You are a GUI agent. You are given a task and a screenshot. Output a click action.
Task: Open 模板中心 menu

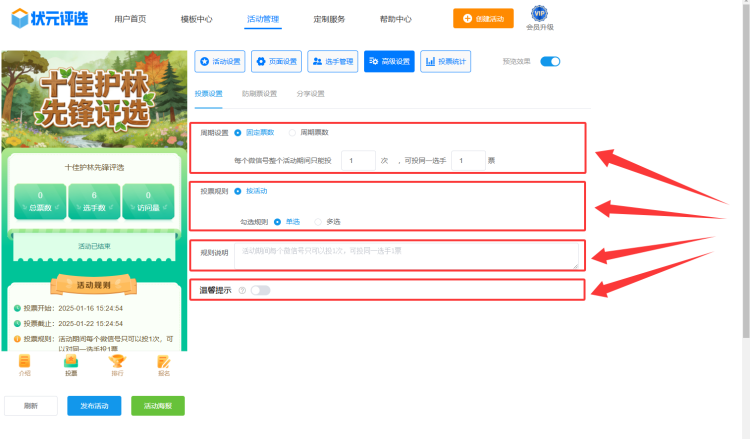click(x=197, y=19)
